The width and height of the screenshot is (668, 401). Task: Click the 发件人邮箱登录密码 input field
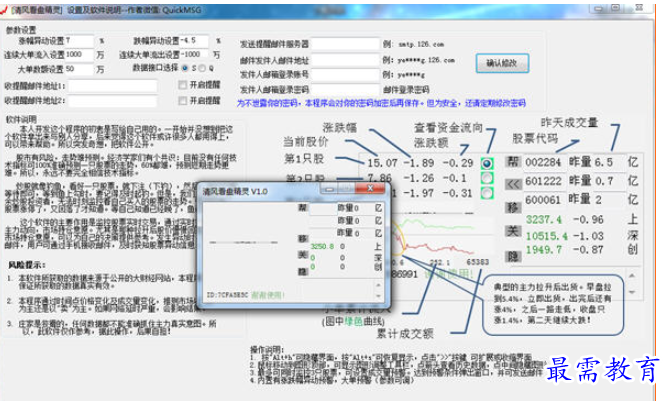[x=345, y=89]
